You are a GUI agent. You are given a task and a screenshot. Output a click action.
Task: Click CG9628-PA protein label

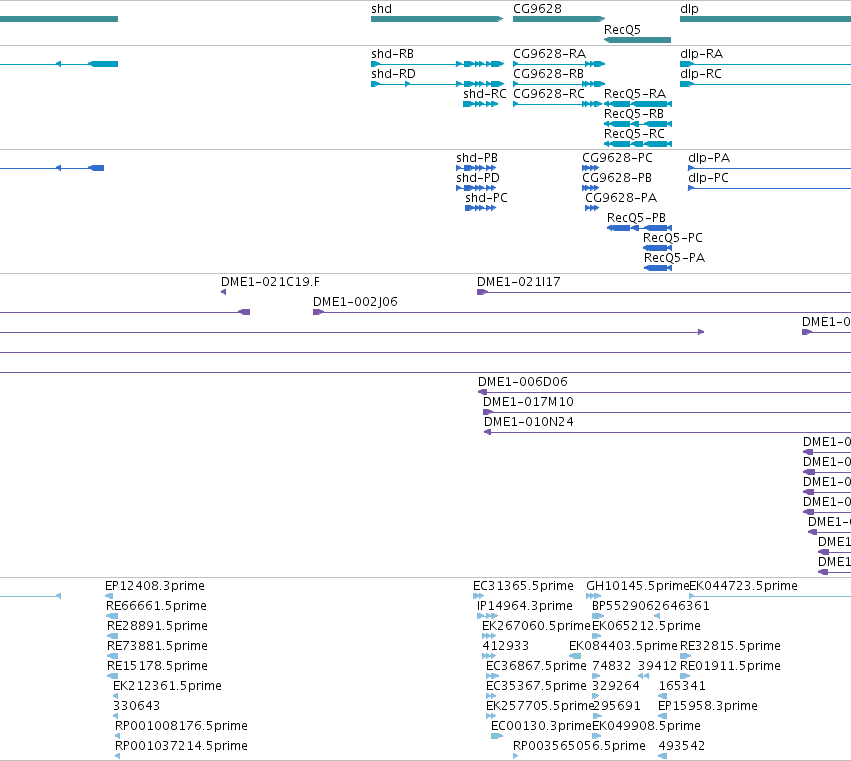tap(621, 198)
